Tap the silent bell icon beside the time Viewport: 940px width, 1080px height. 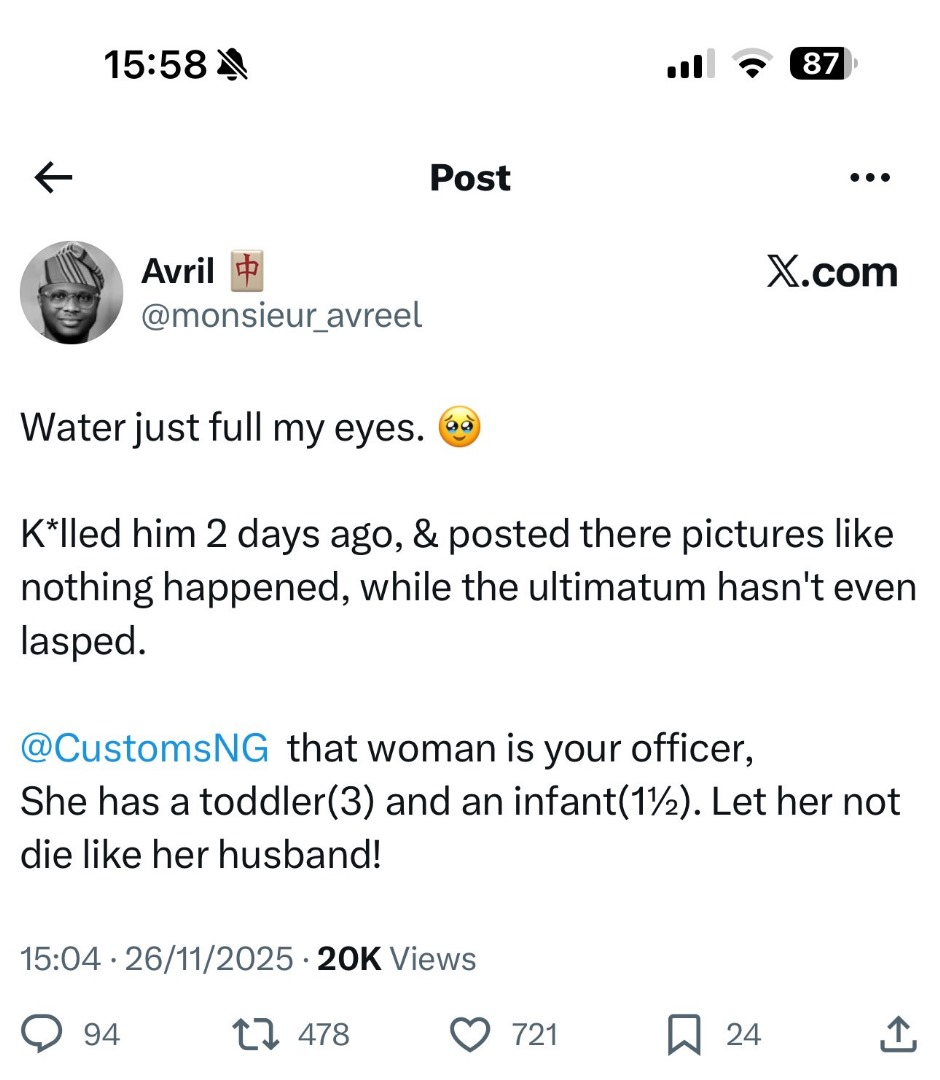232,66
